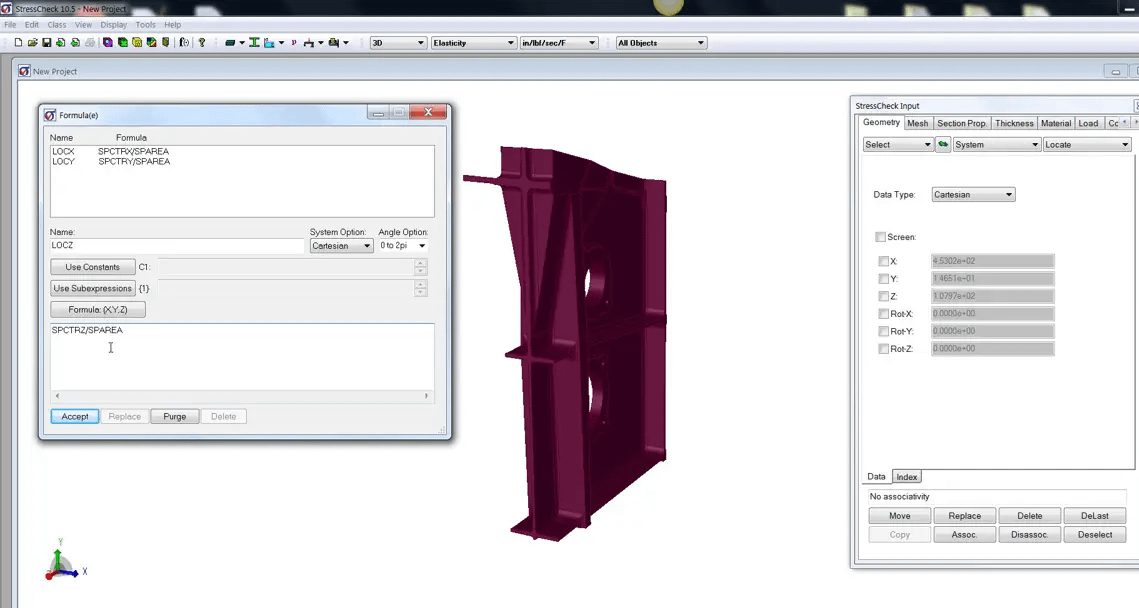Click the green swap arrows beside Select dropdown
Screen dimensions: 1139x608
(942, 144)
